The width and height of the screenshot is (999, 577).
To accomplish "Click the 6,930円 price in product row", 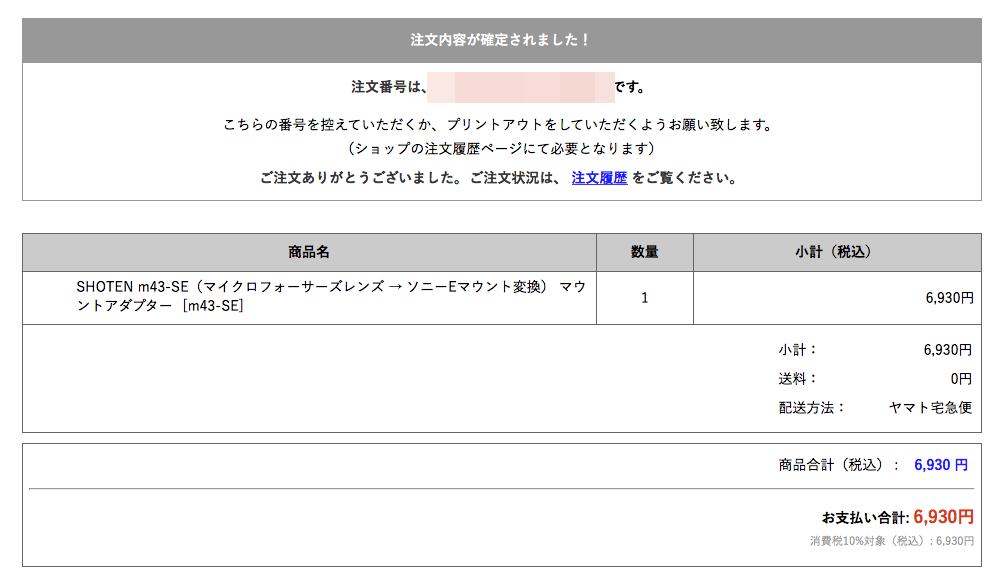I will click(x=949, y=298).
